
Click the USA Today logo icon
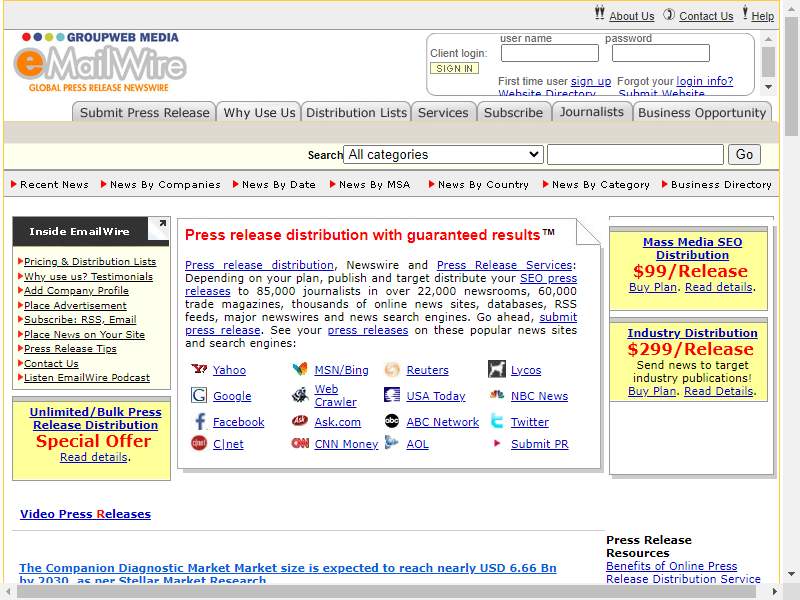[x=392, y=394]
